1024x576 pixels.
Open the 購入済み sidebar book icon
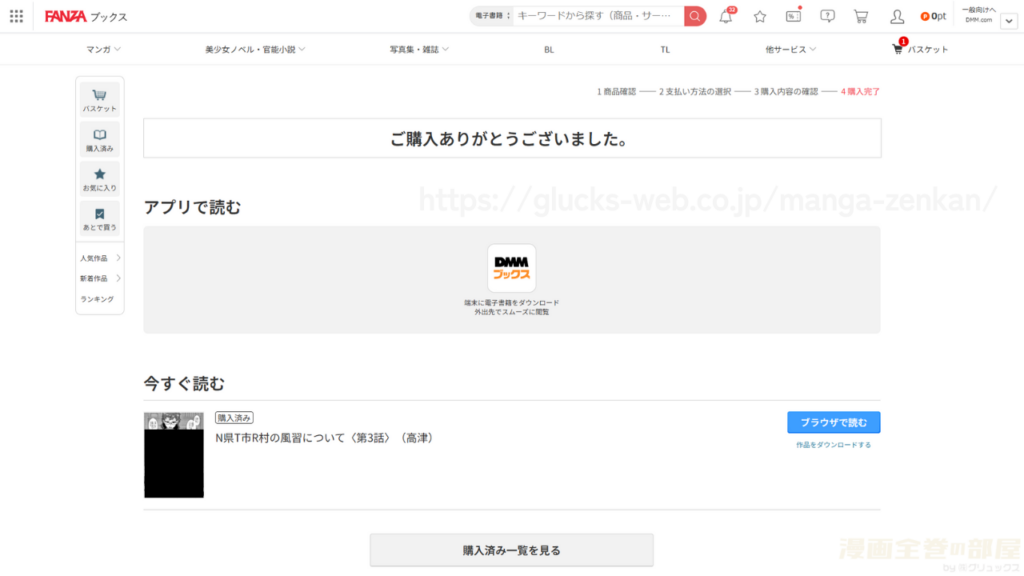coord(99,140)
